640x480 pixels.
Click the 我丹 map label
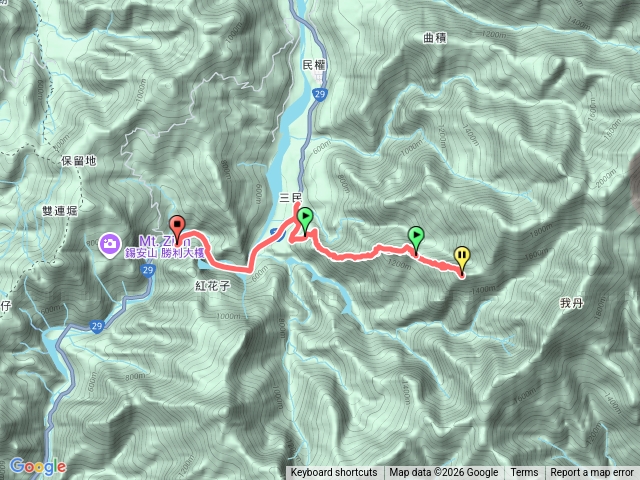coord(571,303)
